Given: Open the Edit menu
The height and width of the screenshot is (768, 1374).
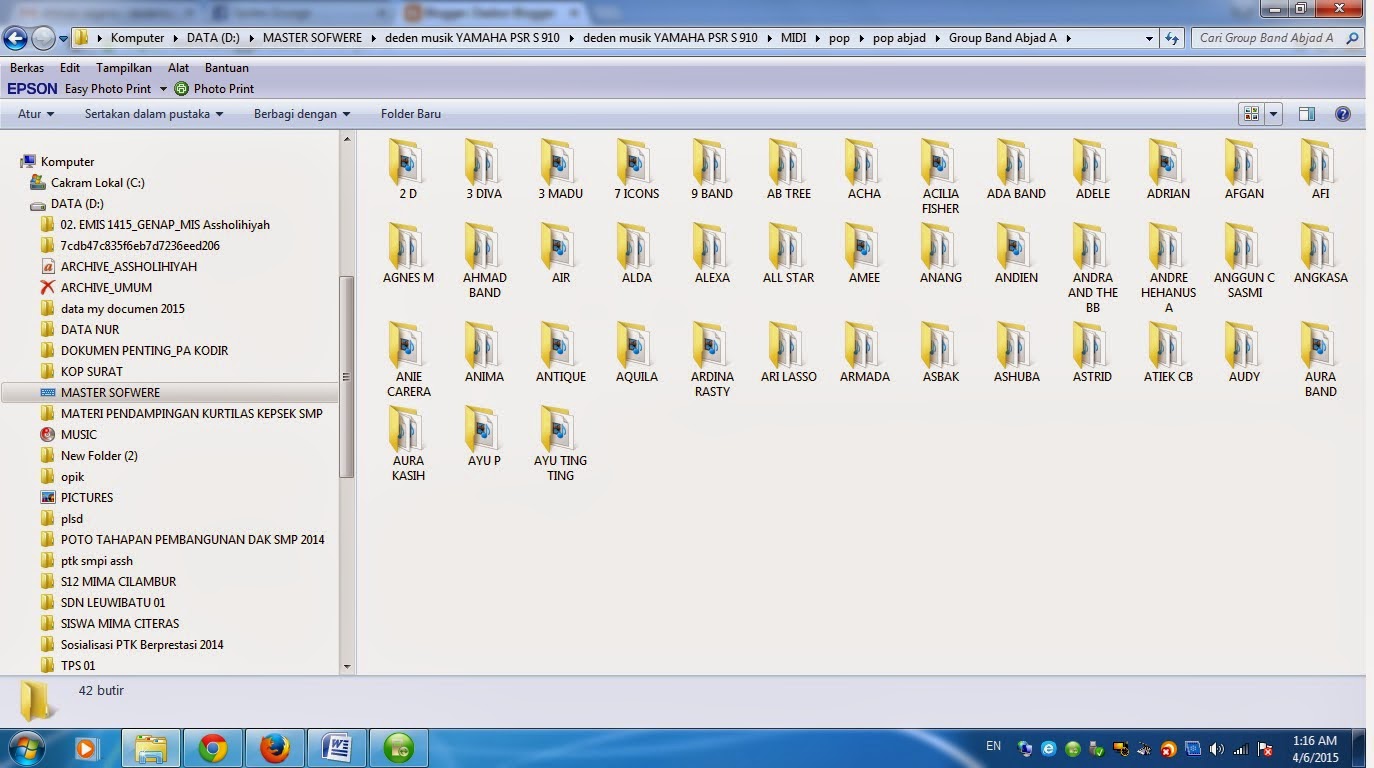Looking at the screenshot, I should tap(70, 68).
